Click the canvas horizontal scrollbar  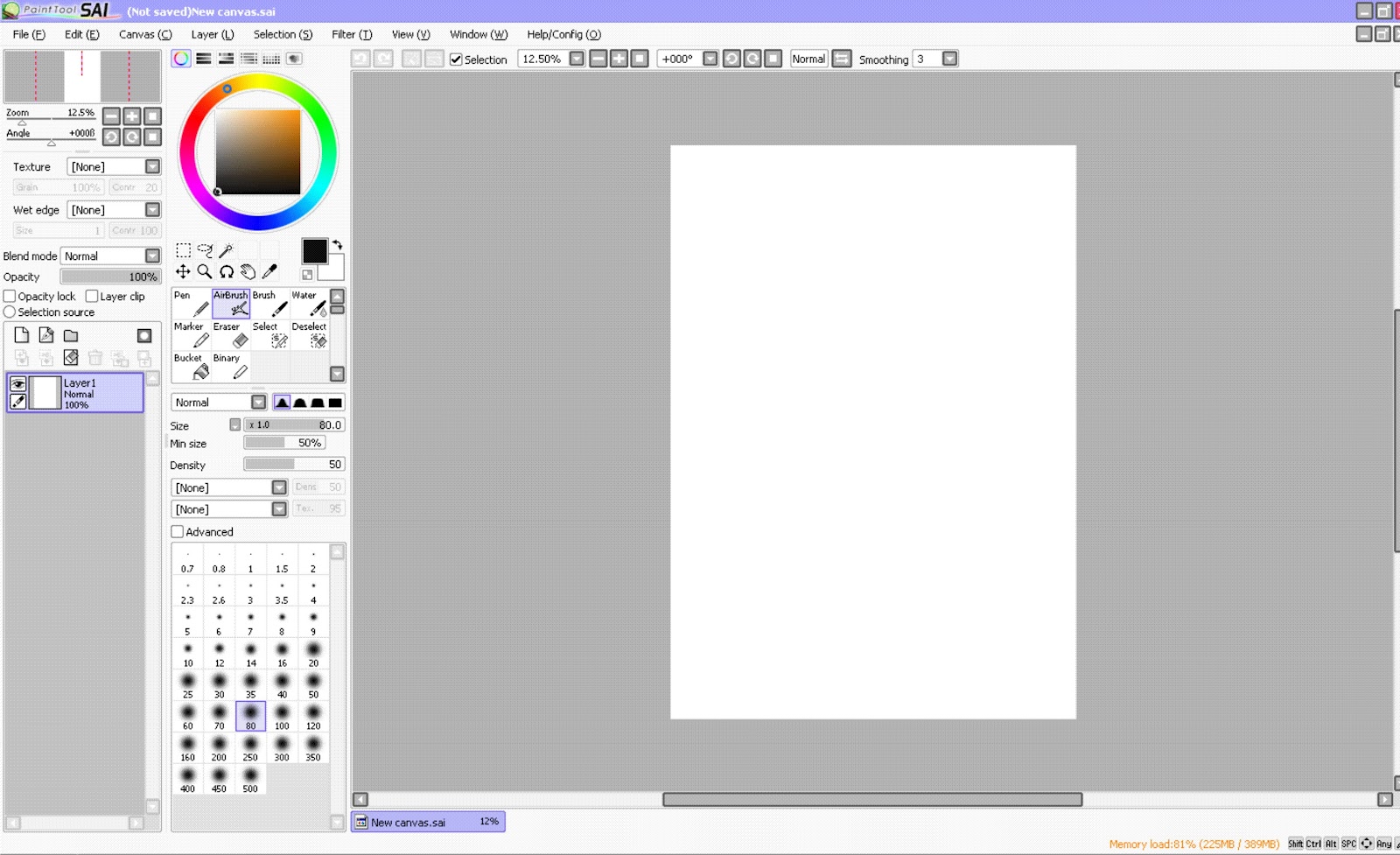[x=871, y=799]
